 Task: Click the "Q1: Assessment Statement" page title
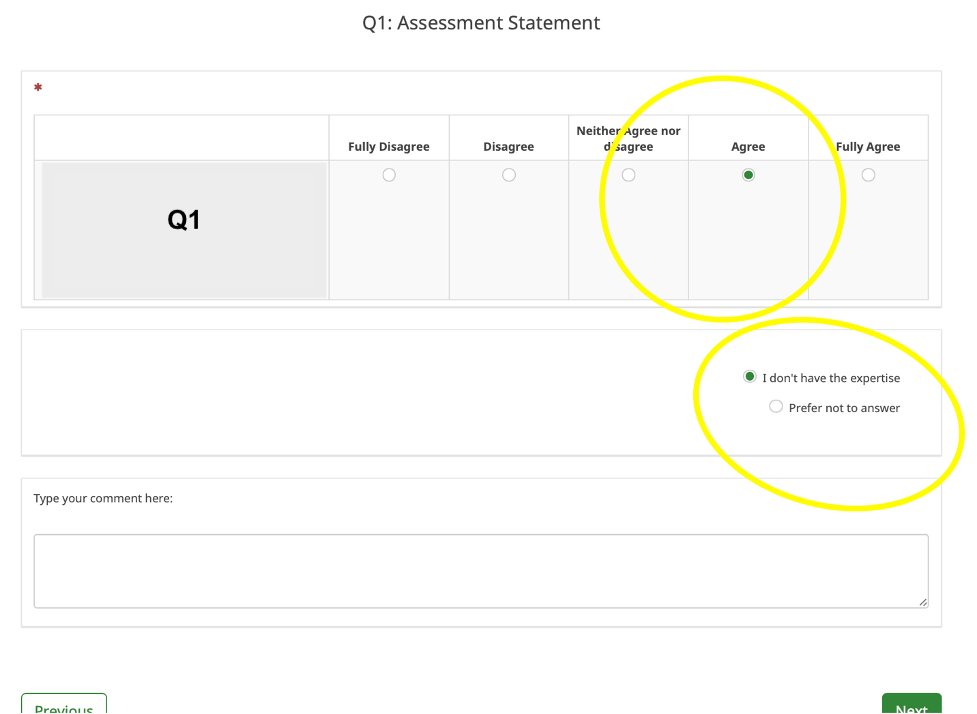point(481,23)
